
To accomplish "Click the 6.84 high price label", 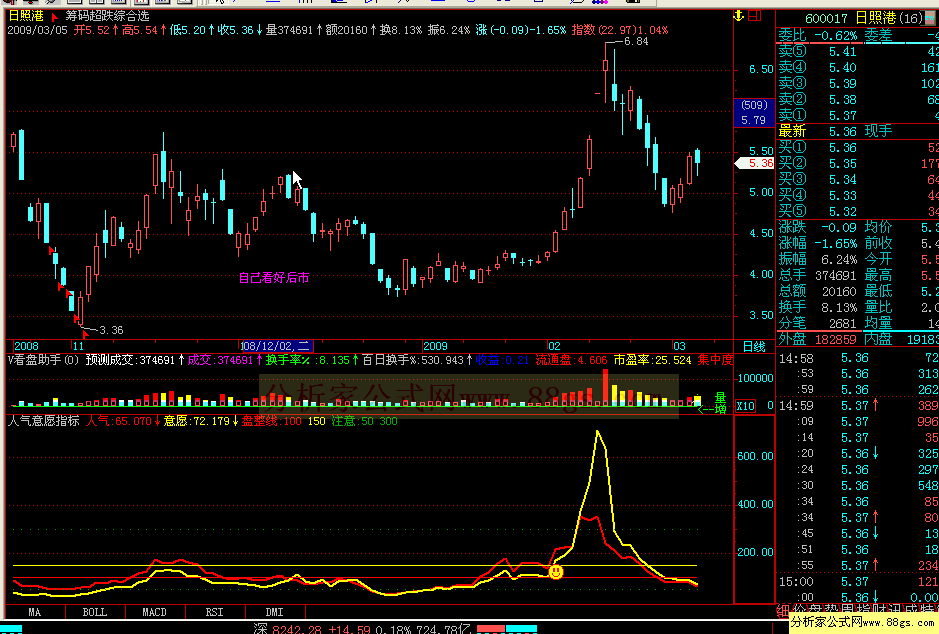I will 635,41.
